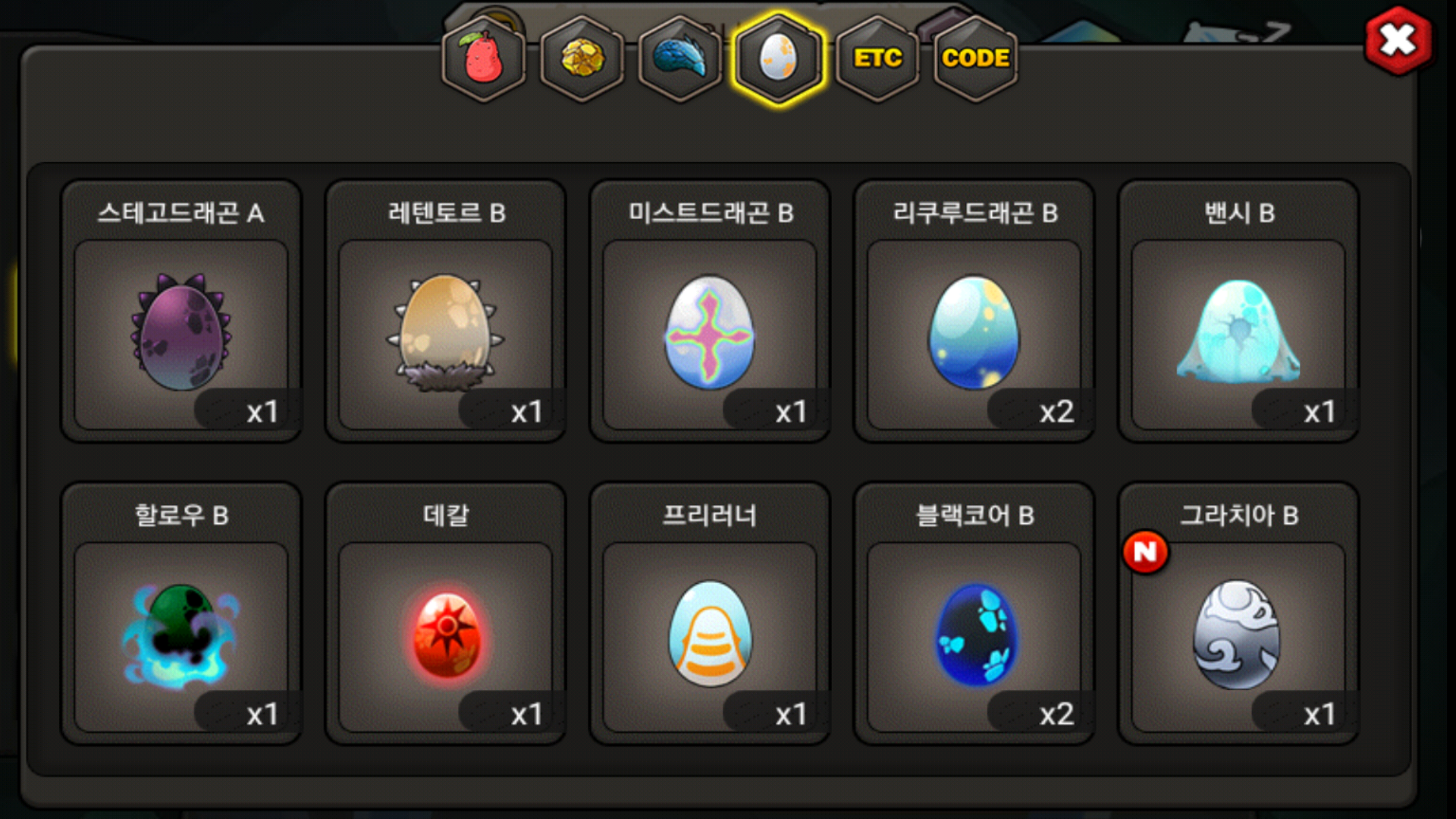Click the x2 count on 블랙코어 B
The width and height of the screenshot is (1456, 819).
tap(1056, 714)
